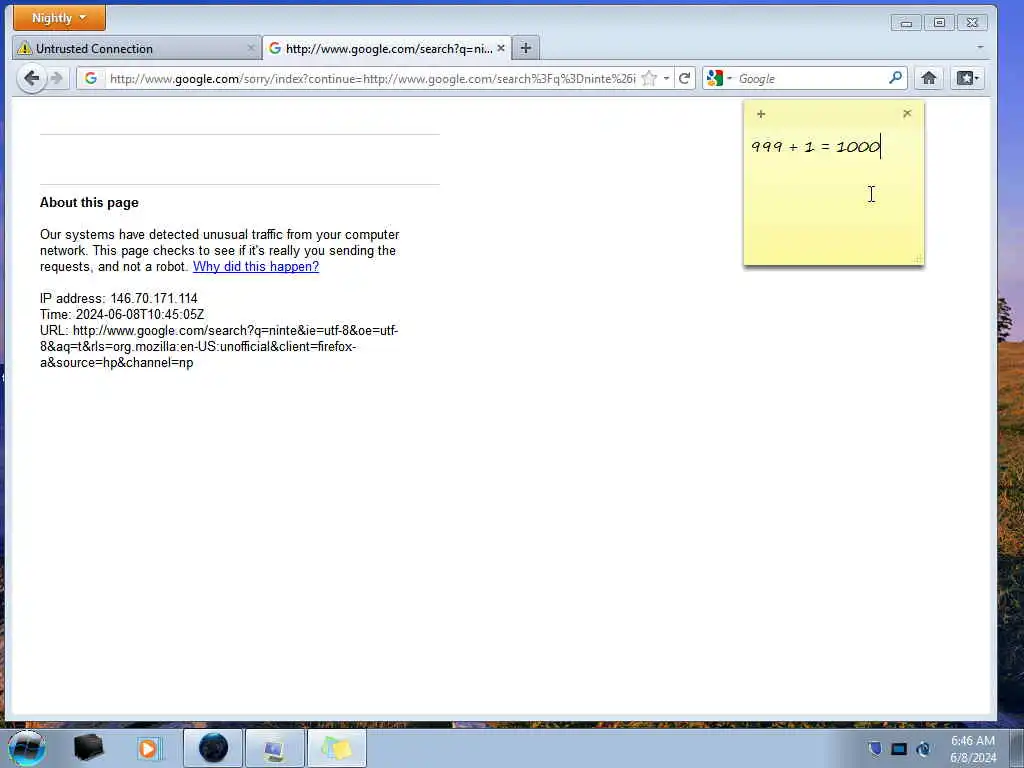
Task: Open the Sticky Notes taskbar button
Action: pyautogui.click(x=336, y=748)
